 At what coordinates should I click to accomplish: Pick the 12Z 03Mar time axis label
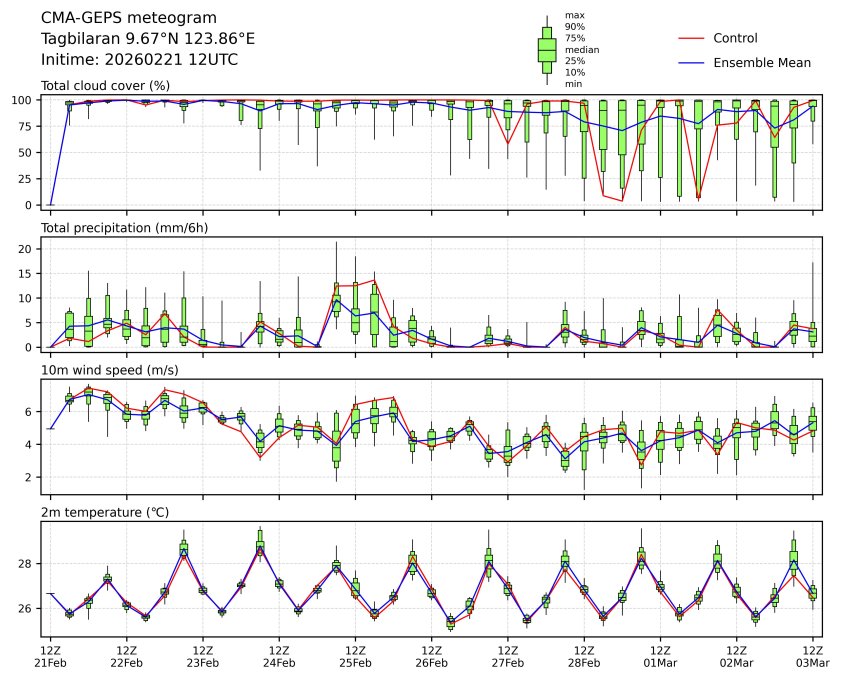(x=812, y=656)
